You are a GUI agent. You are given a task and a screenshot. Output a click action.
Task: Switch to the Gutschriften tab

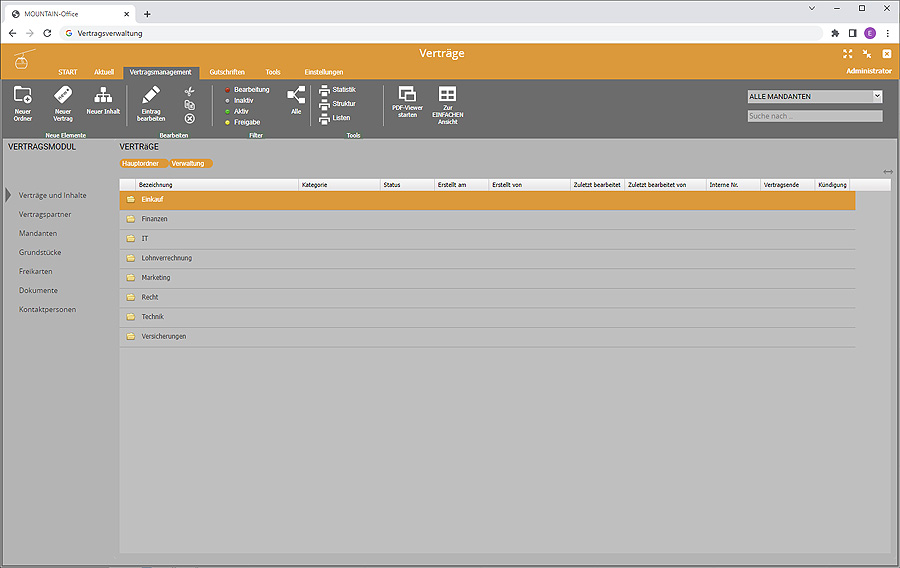pos(227,73)
